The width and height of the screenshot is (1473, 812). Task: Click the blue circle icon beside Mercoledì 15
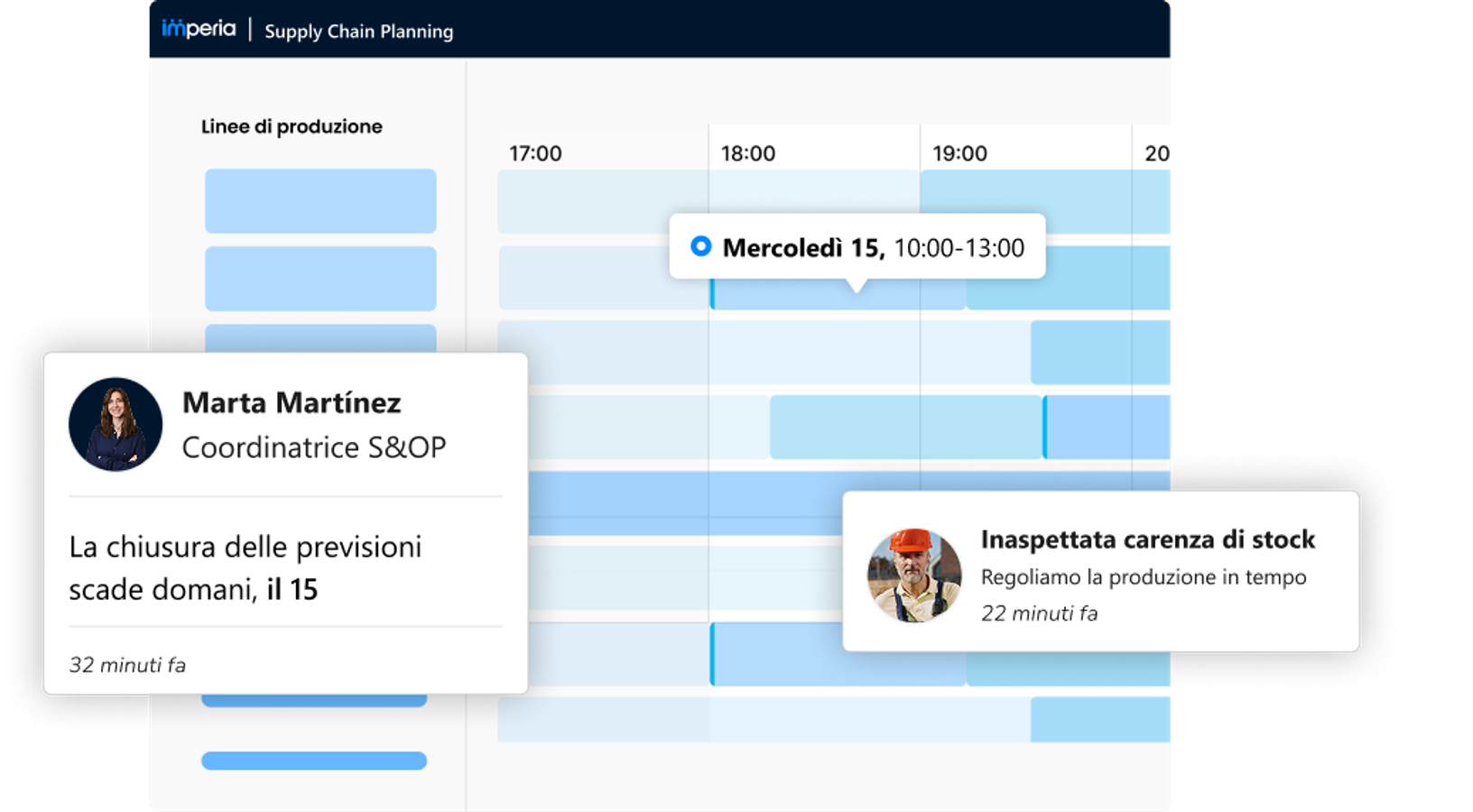[x=700, y=246]
